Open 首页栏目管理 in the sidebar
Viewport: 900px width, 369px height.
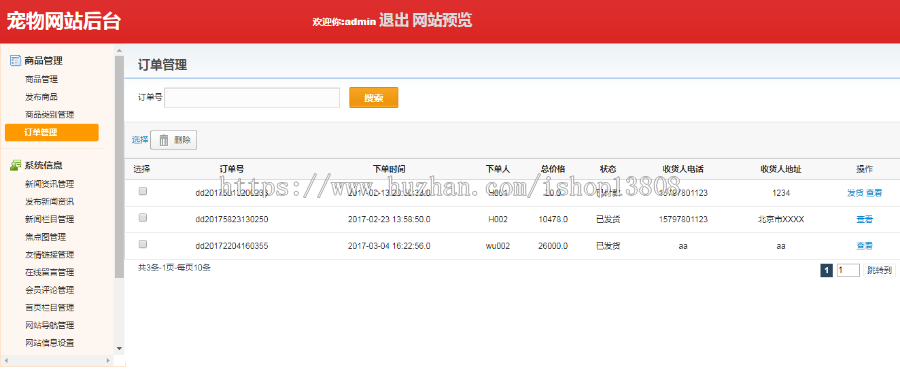coord(49,308)
